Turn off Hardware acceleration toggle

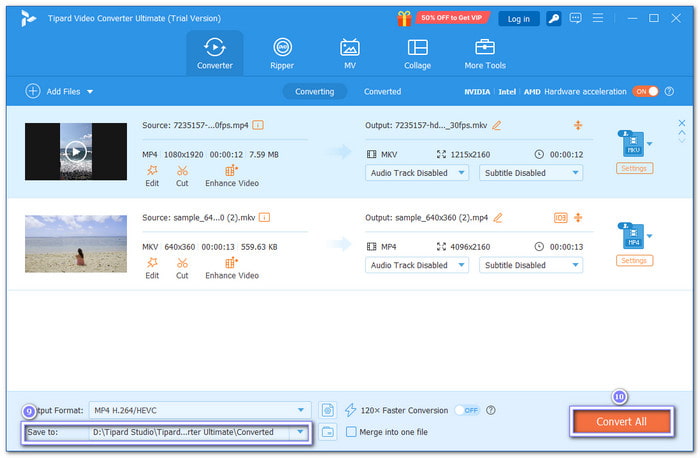click(645, 91)
